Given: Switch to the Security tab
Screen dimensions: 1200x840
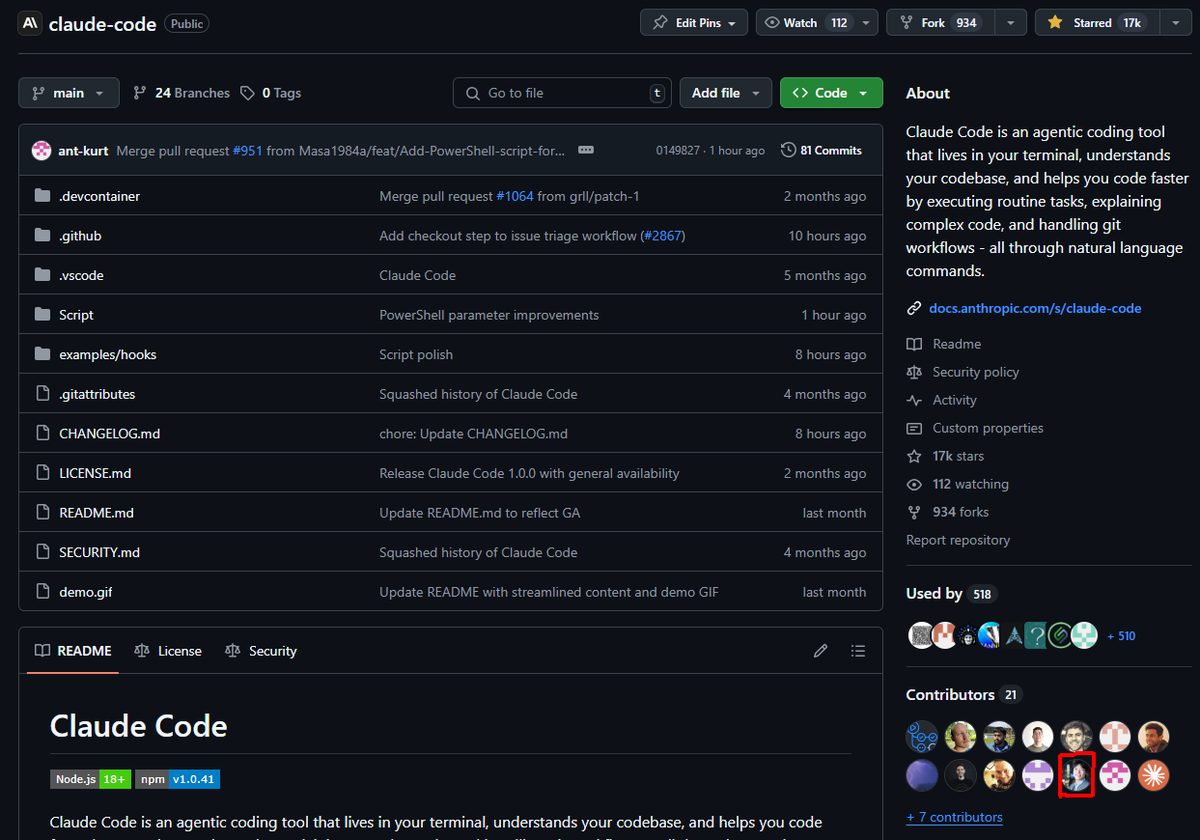Looking at the screenshot, I should coord(261,651).
